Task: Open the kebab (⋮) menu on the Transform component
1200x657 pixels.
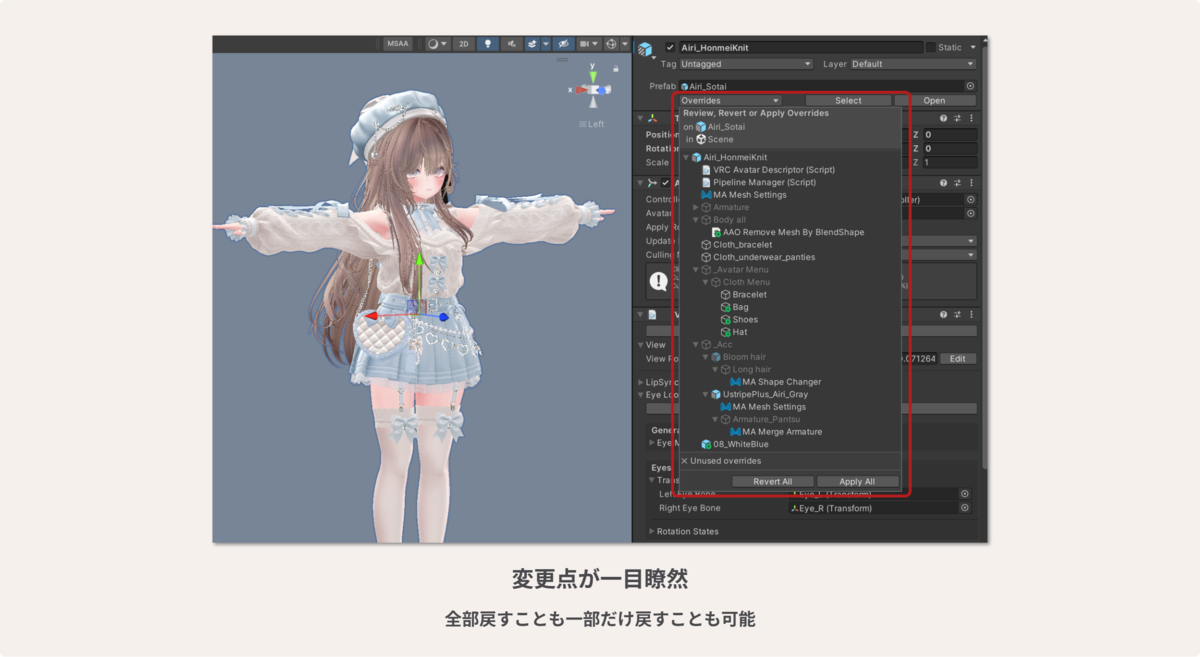Action: [x=971, y=118]
